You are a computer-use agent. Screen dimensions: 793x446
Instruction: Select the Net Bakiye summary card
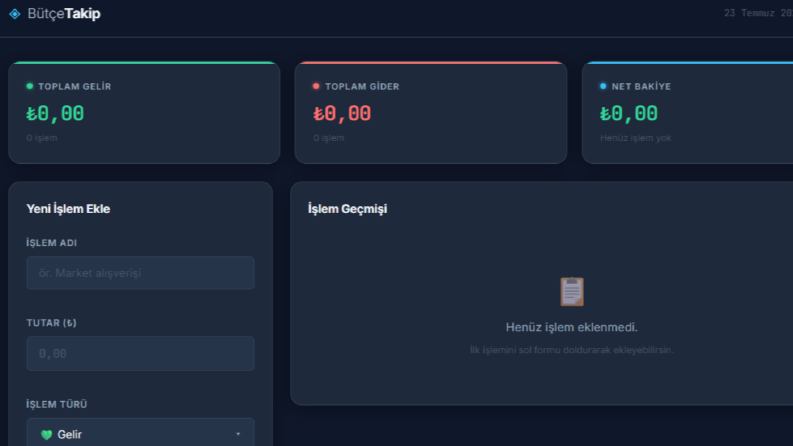[x=688, y=112]
